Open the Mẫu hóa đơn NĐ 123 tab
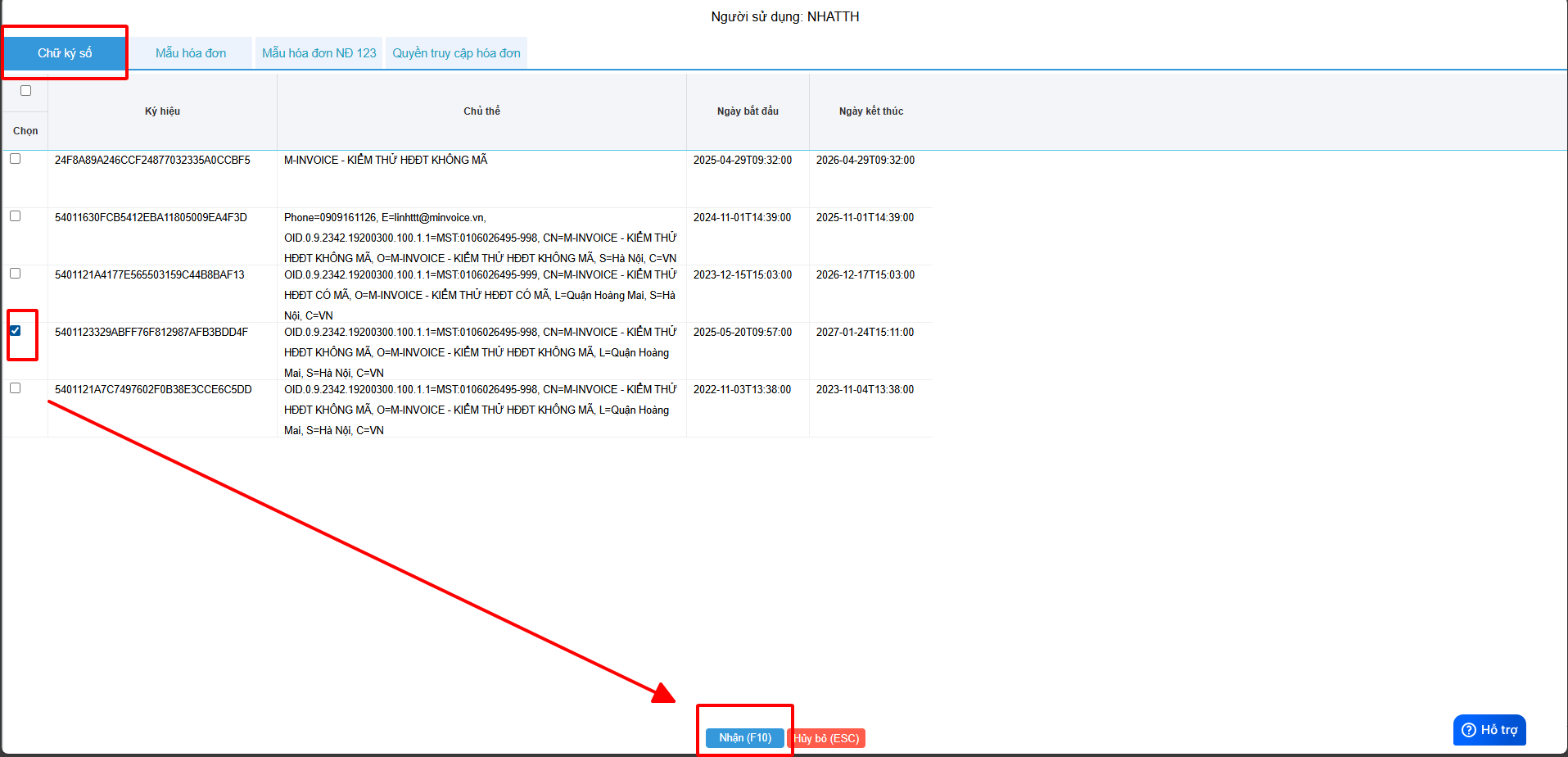The height and width of the screenshot is (757, 1568). (x=319, y=53)
